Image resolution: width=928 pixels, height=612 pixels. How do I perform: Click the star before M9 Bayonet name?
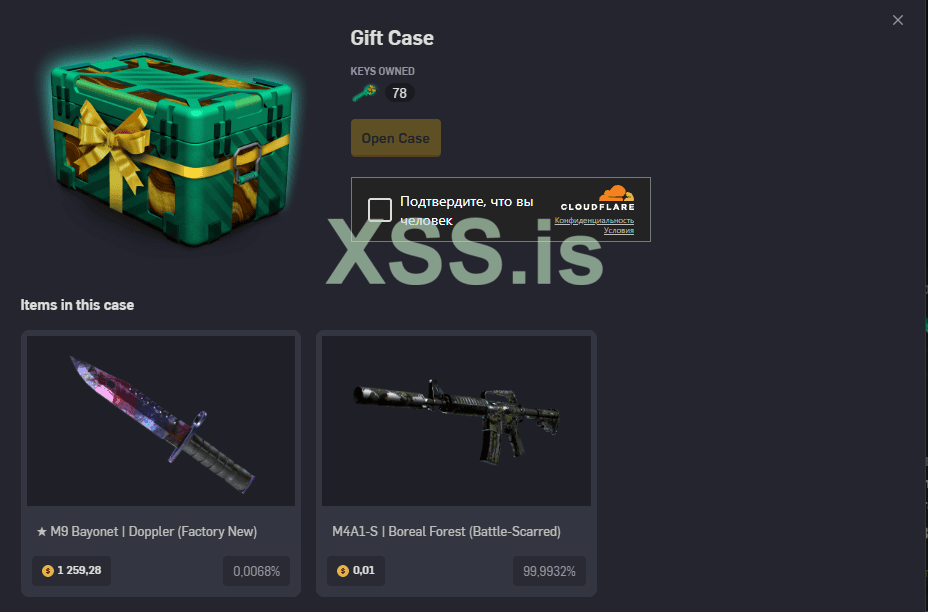pos(41,532)
